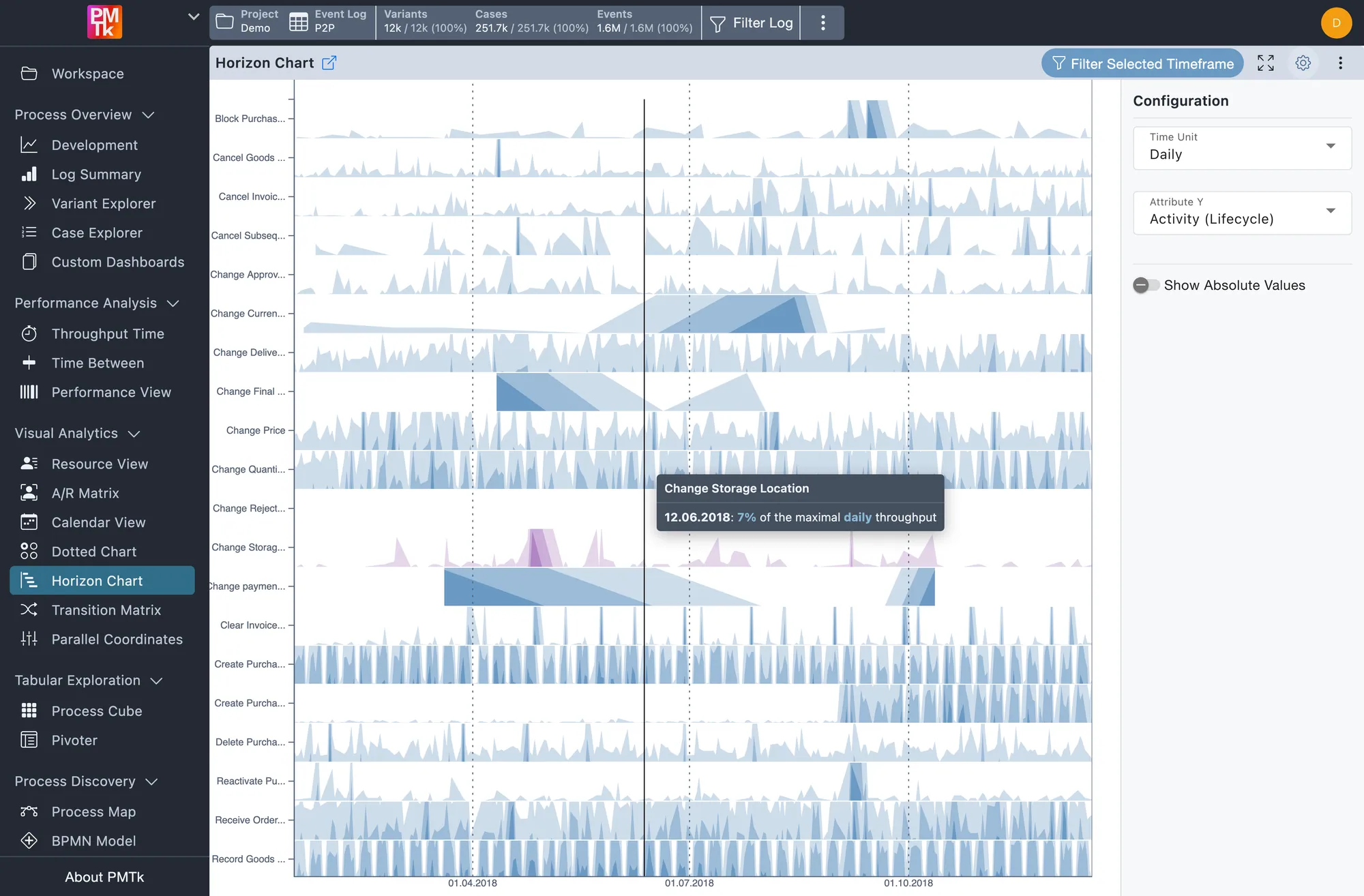The image size is (1364, 896).
Task: Click the Variant Explorer chevrons icon
Action: pos(29,203)
